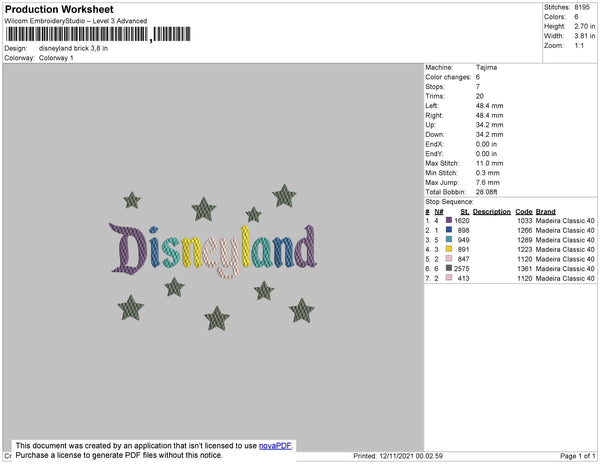Screen dimensions: 600x464
Task: Click the Zoom value 1:1
Action: click(x=579, y=46)
